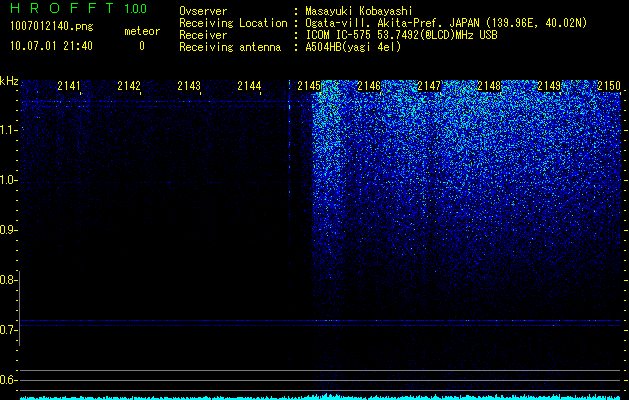The width and height of the screenshot is (629, 400).
Task: Click the 2142 time marker
Action: coord(129,86)
